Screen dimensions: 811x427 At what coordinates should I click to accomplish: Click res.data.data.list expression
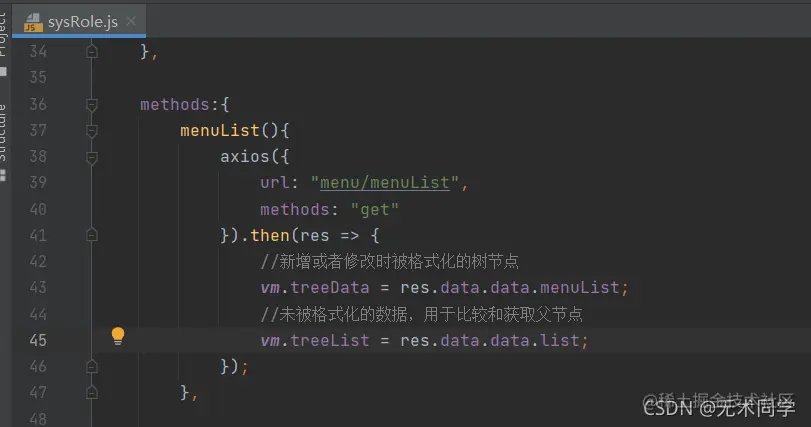489,340
